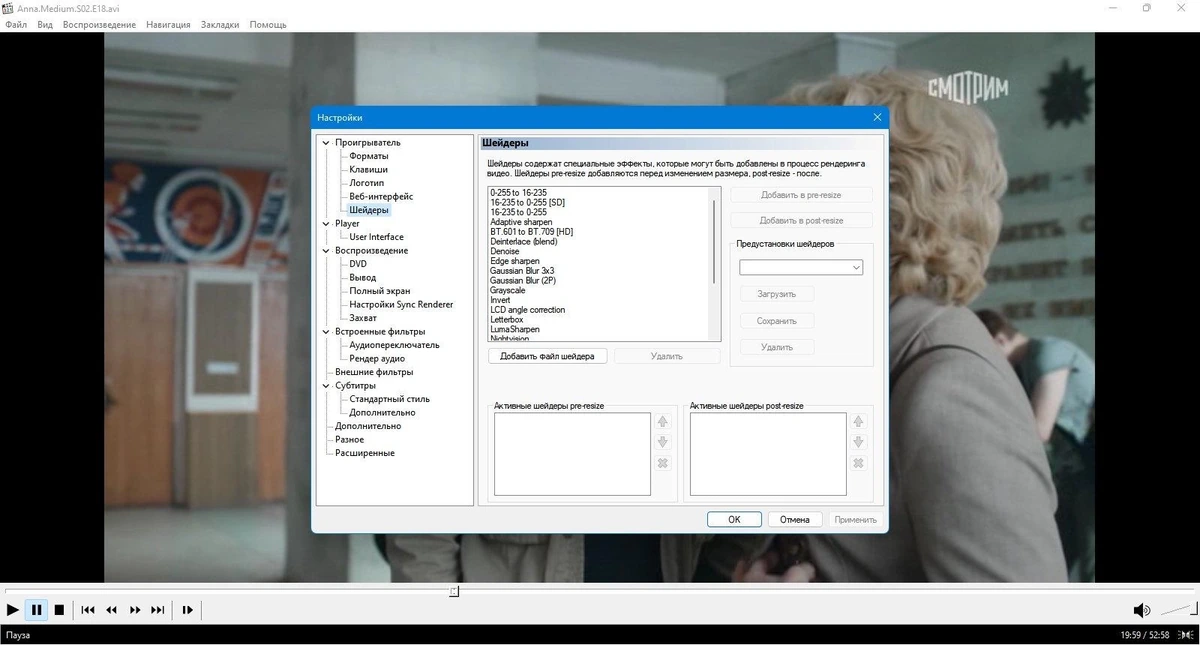Image resolution: width=1200 pixels, height=645 pixels.
Task: Skip to previous file icon
Action: (x=88, y=610)
